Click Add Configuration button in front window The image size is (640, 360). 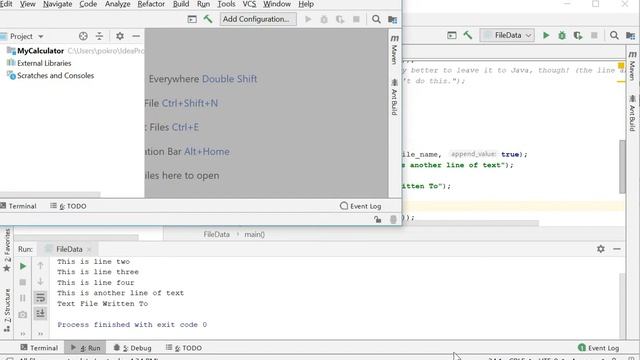click(258, 19)
